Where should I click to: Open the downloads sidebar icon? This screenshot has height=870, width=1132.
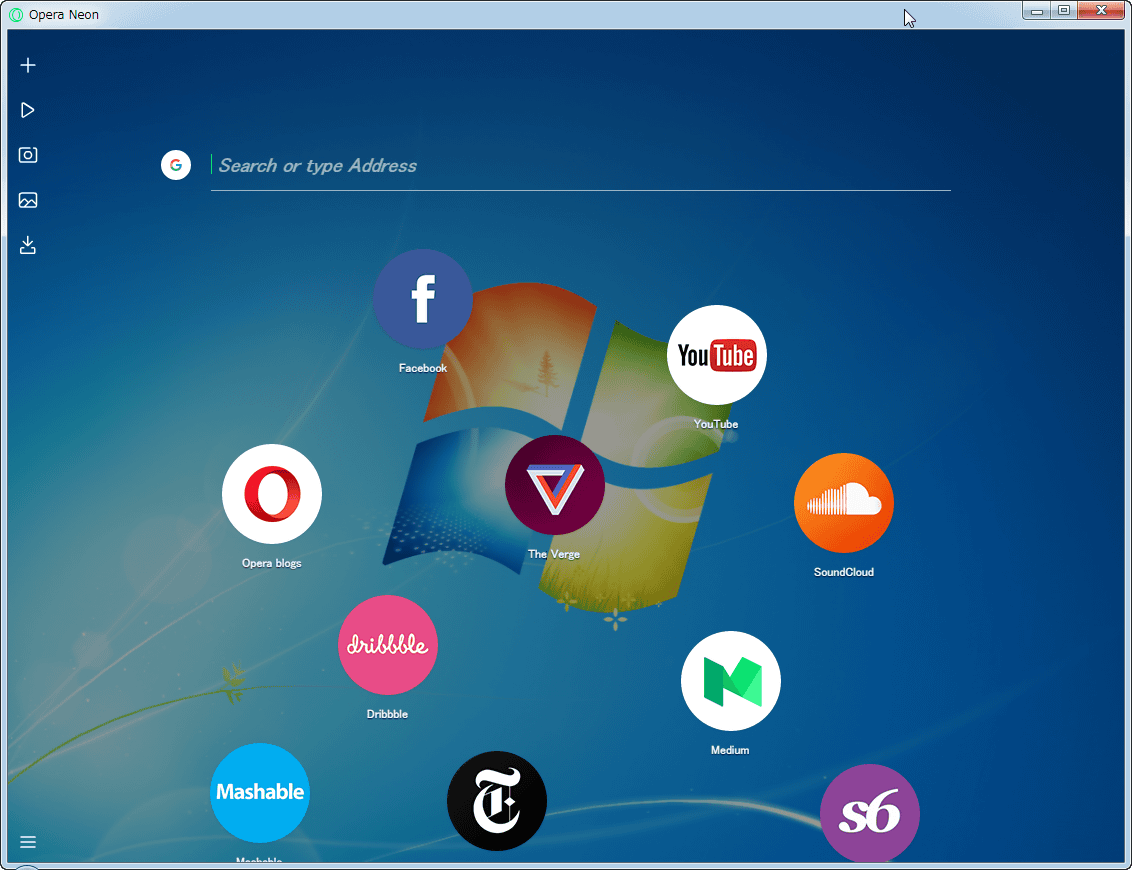point(28,245)
